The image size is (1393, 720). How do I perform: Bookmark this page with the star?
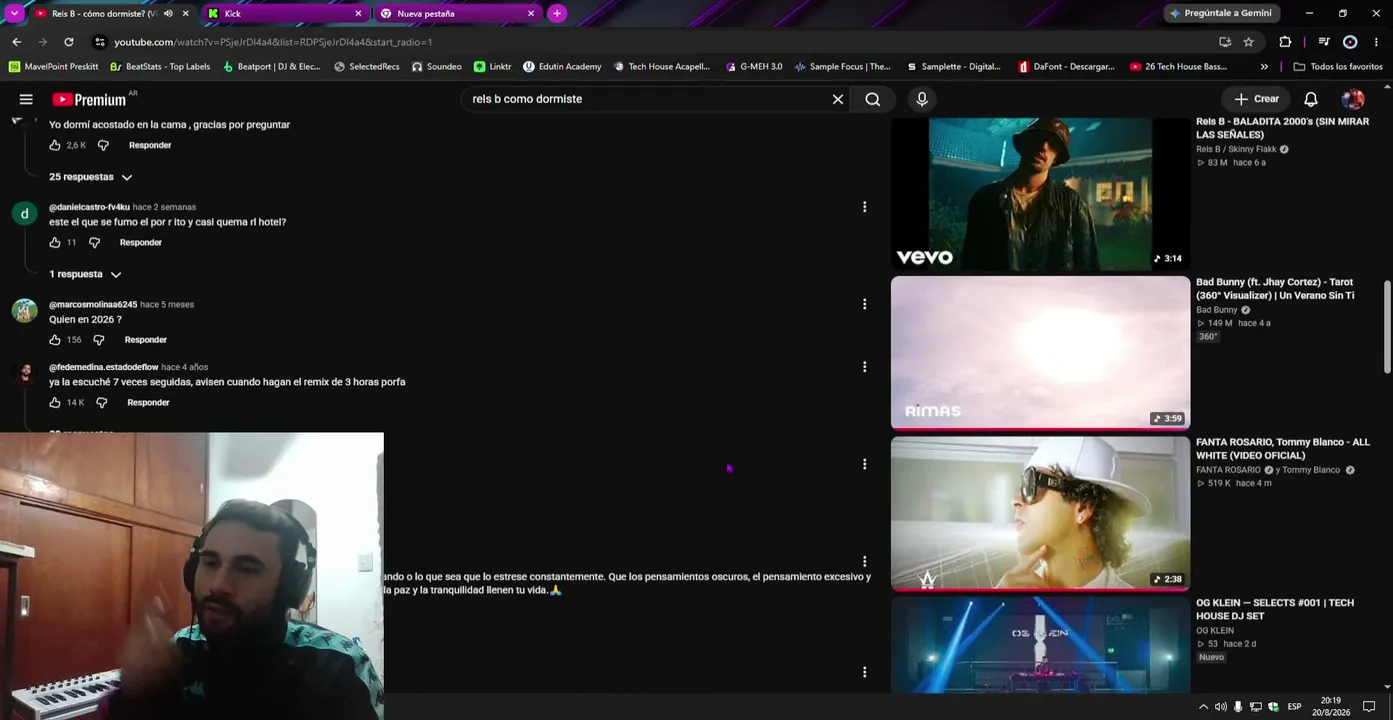(x=1249, y=42)
